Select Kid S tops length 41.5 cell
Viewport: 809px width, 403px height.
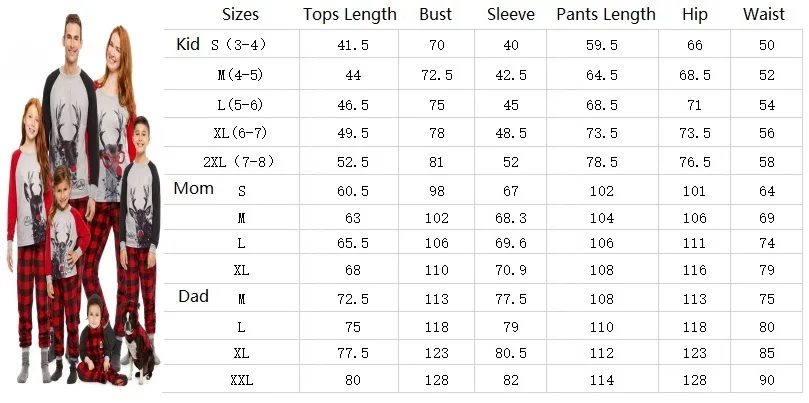353,45
